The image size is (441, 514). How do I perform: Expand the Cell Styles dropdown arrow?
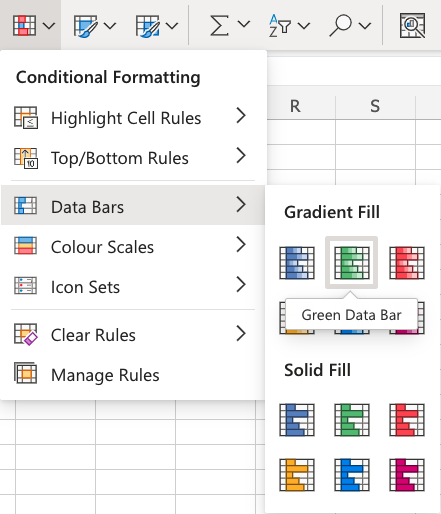pyautogui.click(x=172, y=25)
